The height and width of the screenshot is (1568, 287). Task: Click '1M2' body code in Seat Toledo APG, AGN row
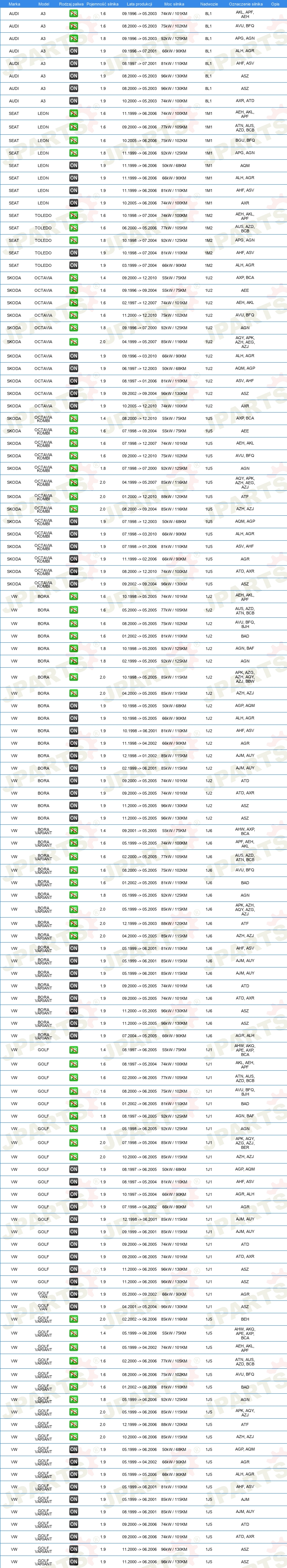pos(208,240)
